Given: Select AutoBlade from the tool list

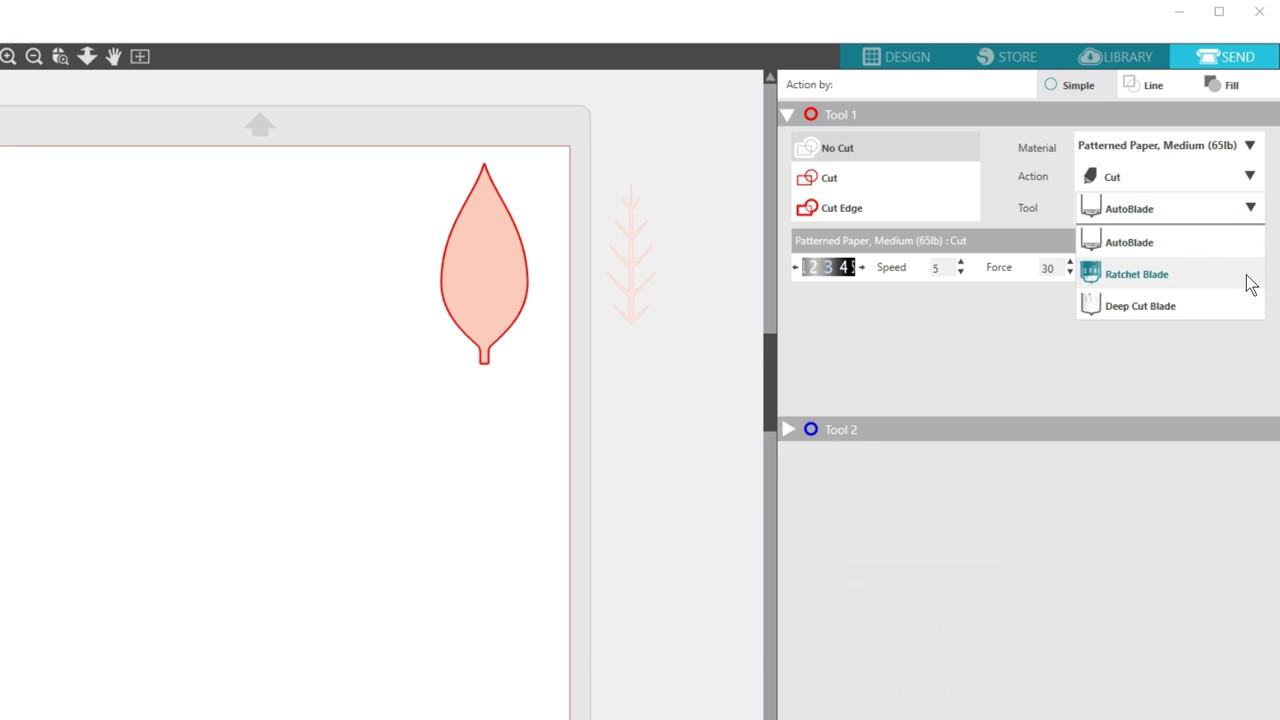Looking at the screenshot, I should click(x=1170, y=242).
